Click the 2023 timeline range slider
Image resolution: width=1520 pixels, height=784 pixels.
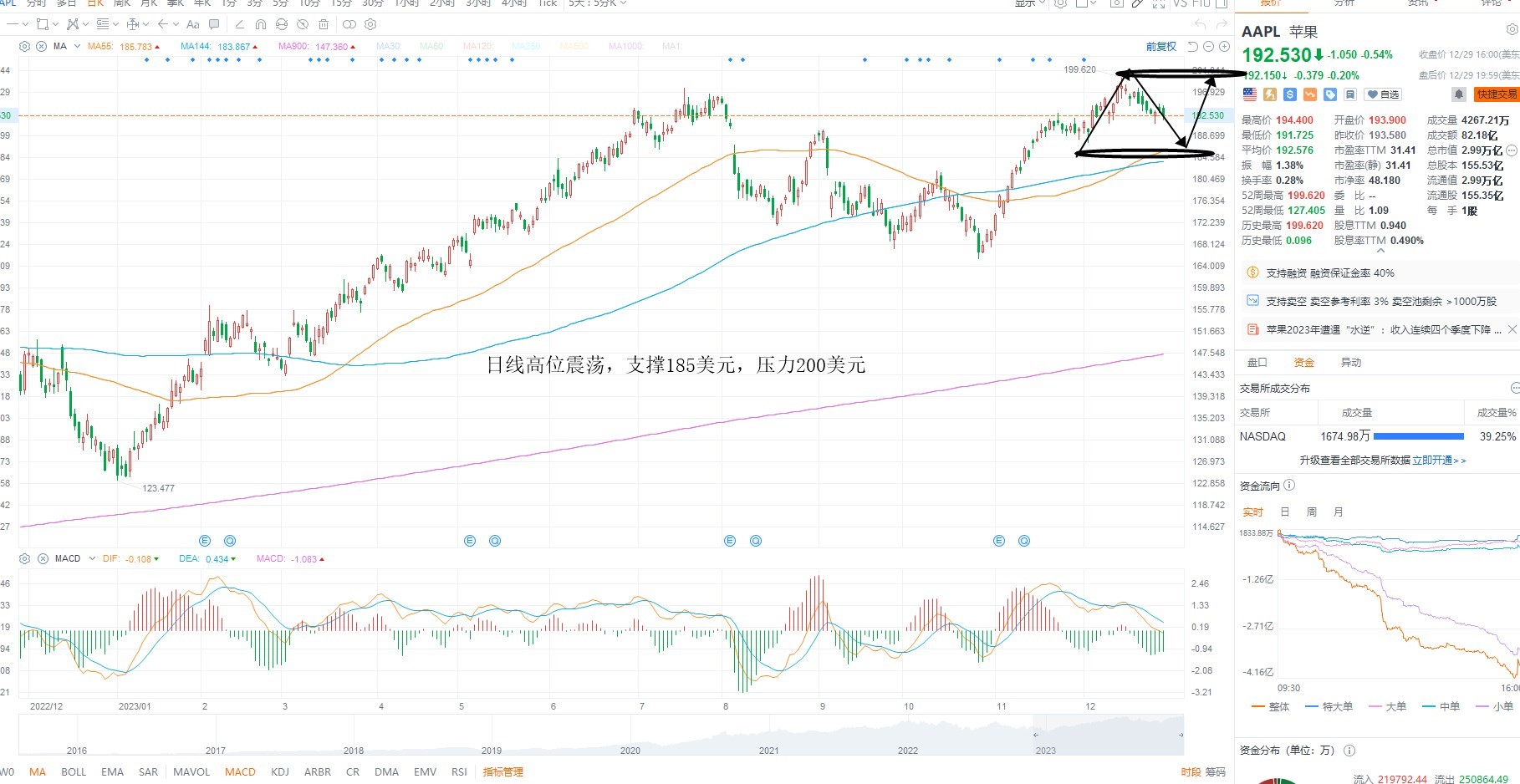pyautogui.click(x=1109, y=736)
